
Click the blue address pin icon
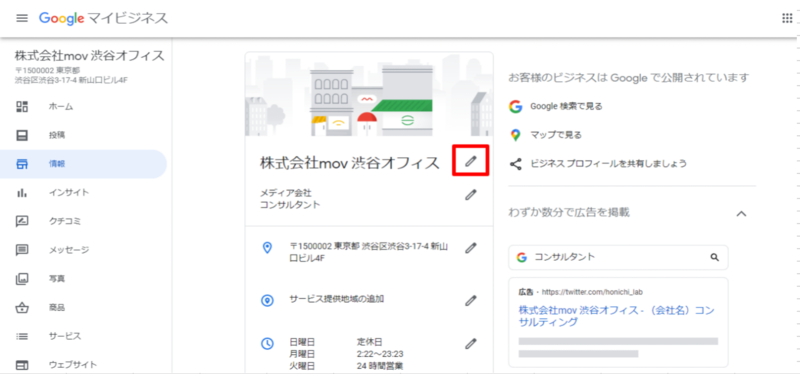coord(267,248)
